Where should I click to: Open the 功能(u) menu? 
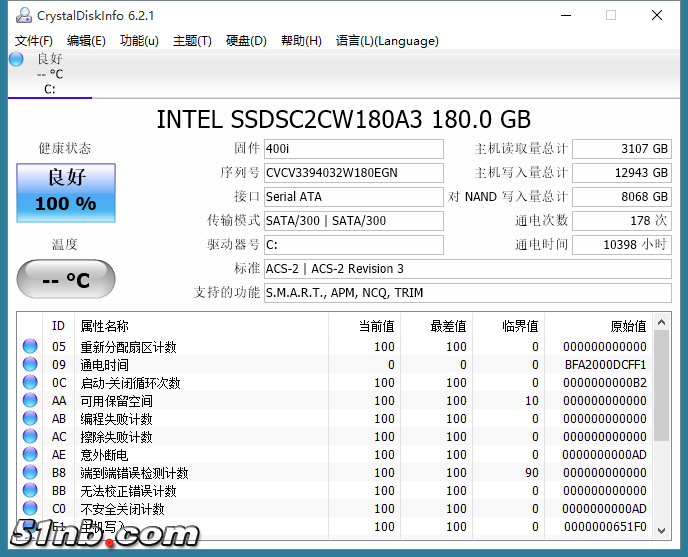tap(139, 41)
